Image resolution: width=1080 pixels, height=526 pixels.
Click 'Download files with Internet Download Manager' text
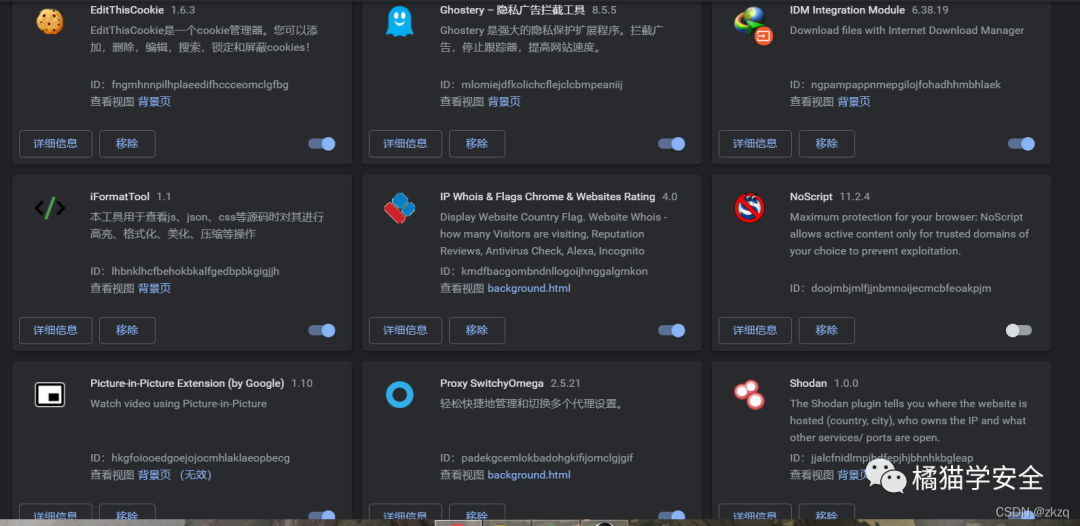[907, 30]
